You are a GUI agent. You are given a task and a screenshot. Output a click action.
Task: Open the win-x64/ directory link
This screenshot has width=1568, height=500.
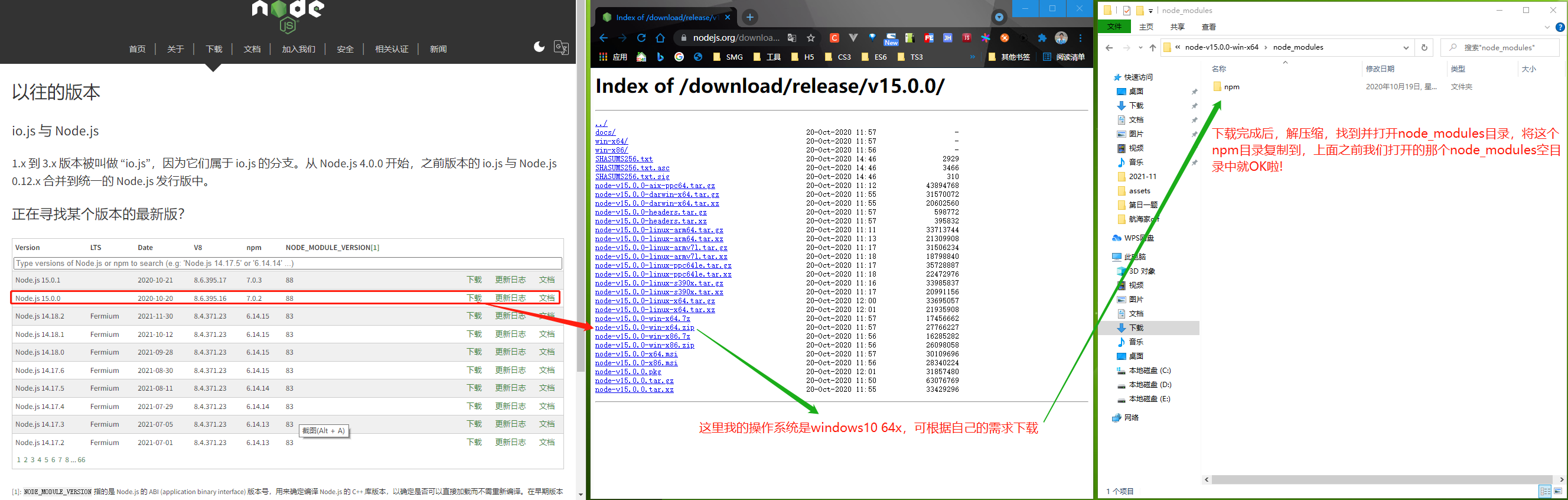click(611, 141)
